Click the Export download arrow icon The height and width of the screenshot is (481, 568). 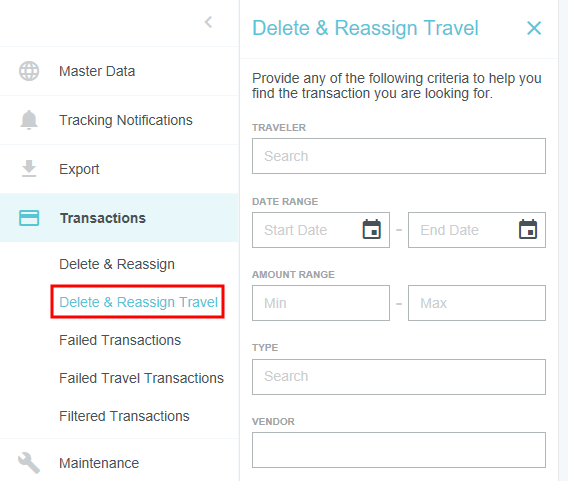[29, 168]
